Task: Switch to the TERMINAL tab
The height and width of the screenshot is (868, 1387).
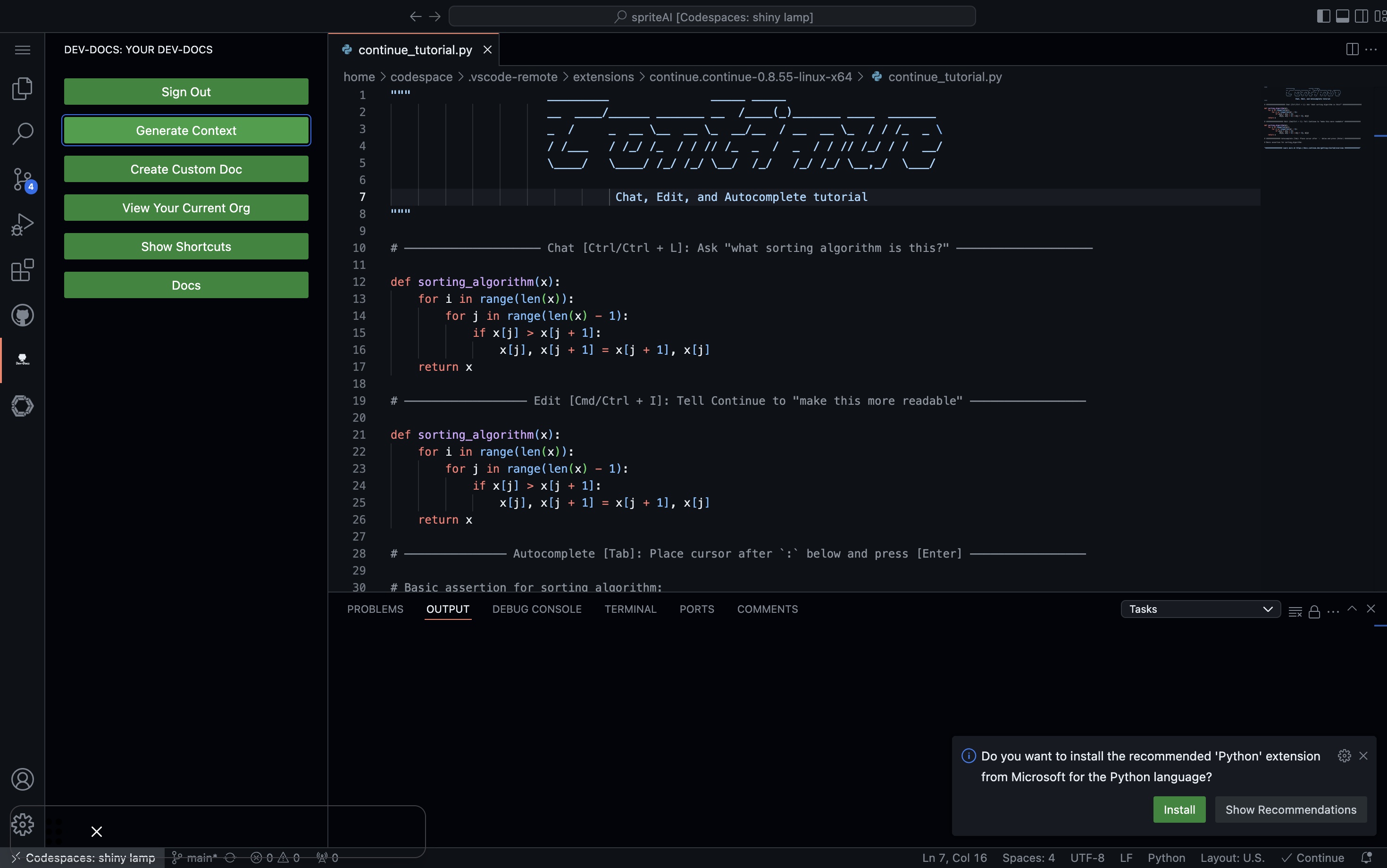Action: click(x=630, y=609)
